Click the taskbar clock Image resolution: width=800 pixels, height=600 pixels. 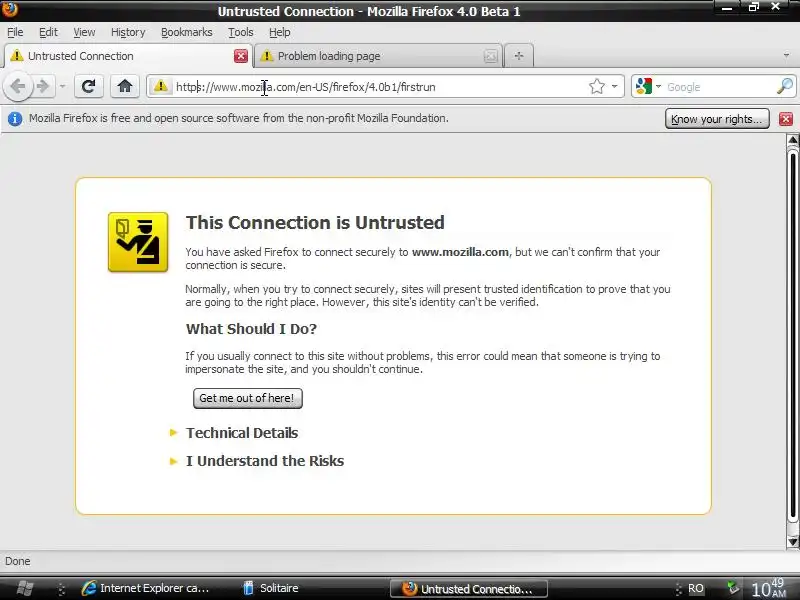pyautogui.click(x=768, y=588)
